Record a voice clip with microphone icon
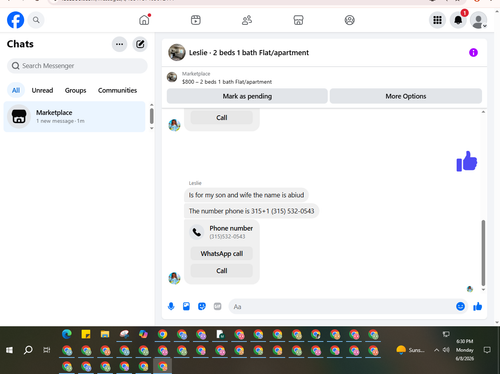500x374 pixels. pyautogui.click(x=171, y=306)
